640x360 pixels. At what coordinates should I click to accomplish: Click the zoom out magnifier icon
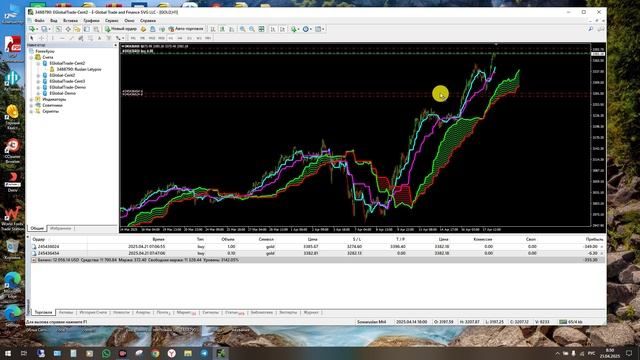(252, 29)
